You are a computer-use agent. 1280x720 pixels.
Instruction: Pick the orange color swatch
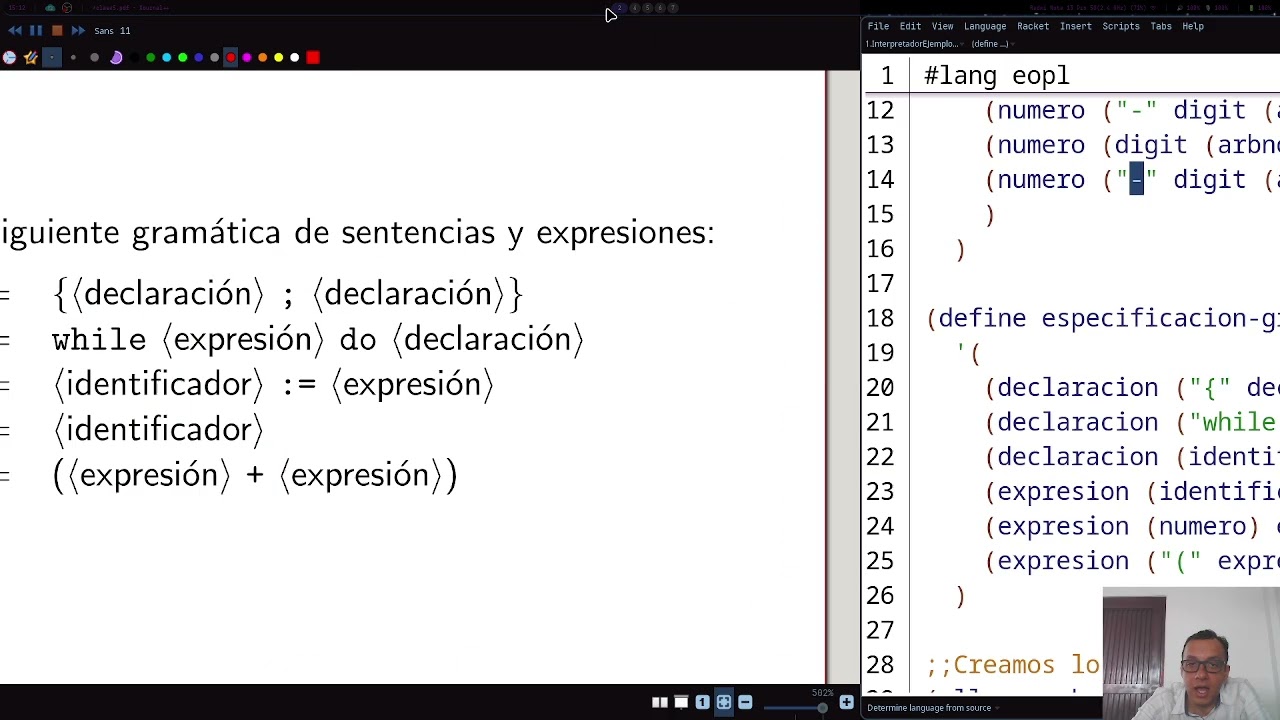262,57
